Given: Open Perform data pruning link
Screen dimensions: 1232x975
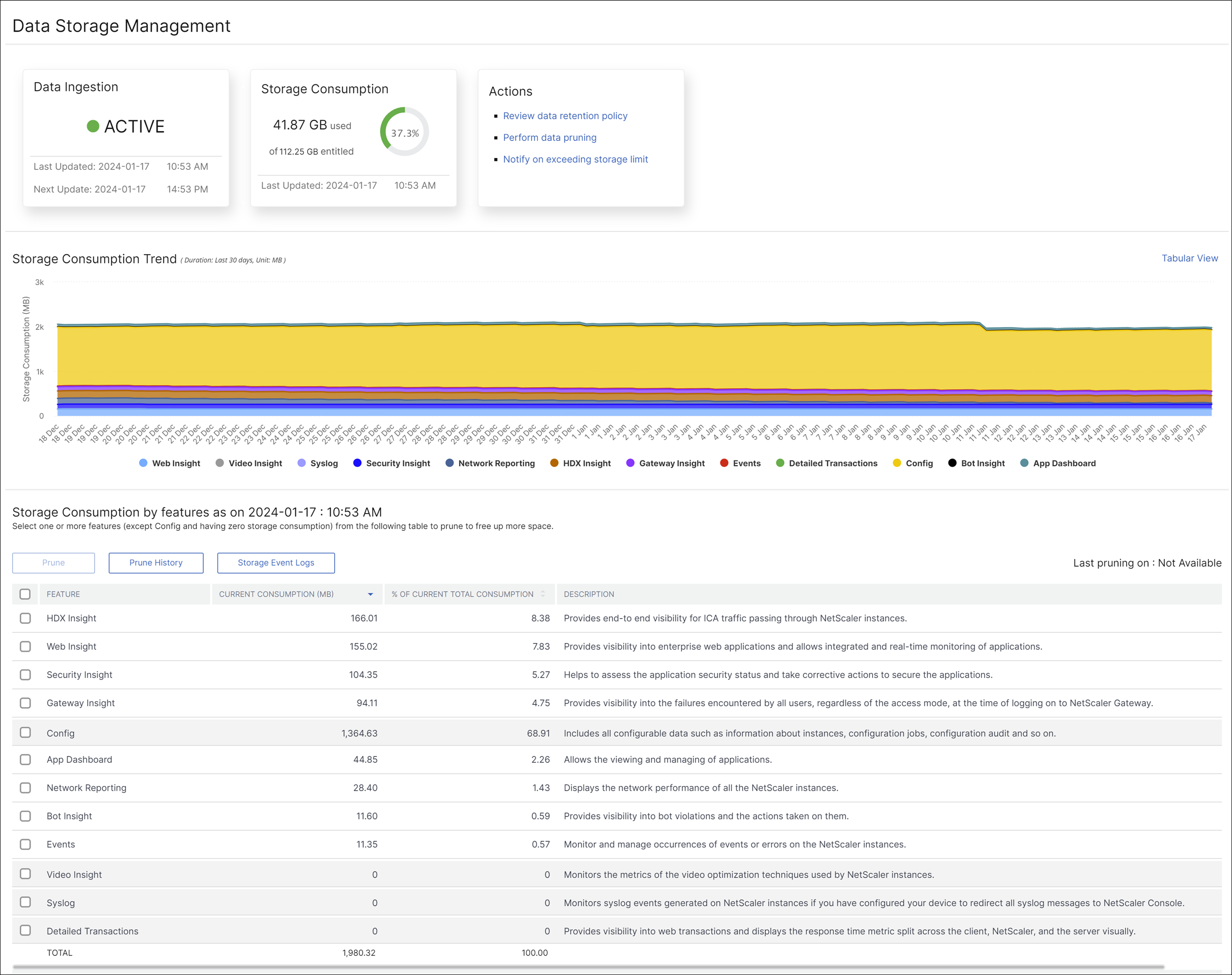Looking at the screenshot, I should (x=549, y=137).
